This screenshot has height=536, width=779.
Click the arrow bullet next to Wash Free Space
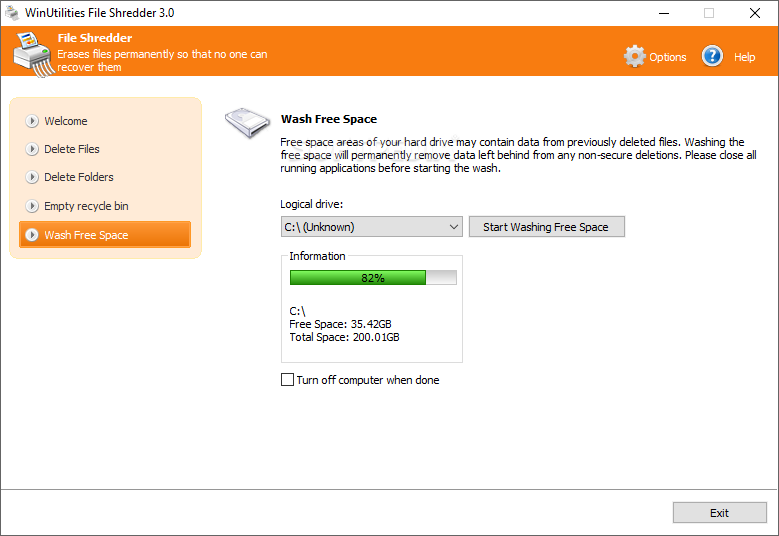coord(32,234)
